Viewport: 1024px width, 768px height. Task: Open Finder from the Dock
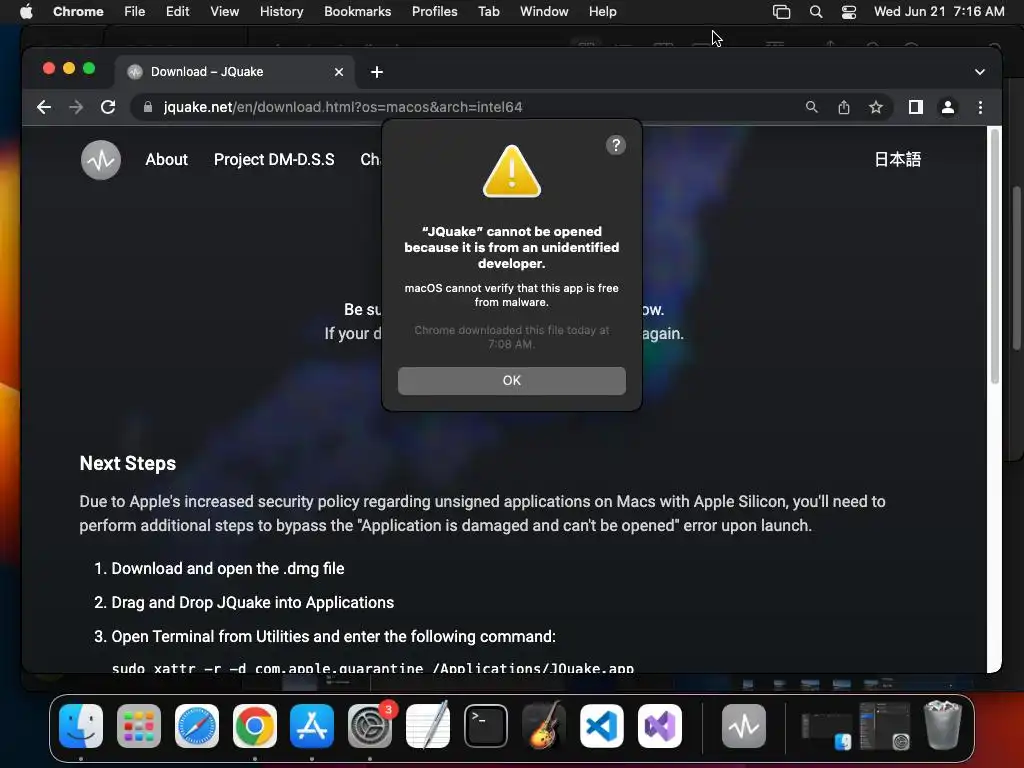pos(81,726)
